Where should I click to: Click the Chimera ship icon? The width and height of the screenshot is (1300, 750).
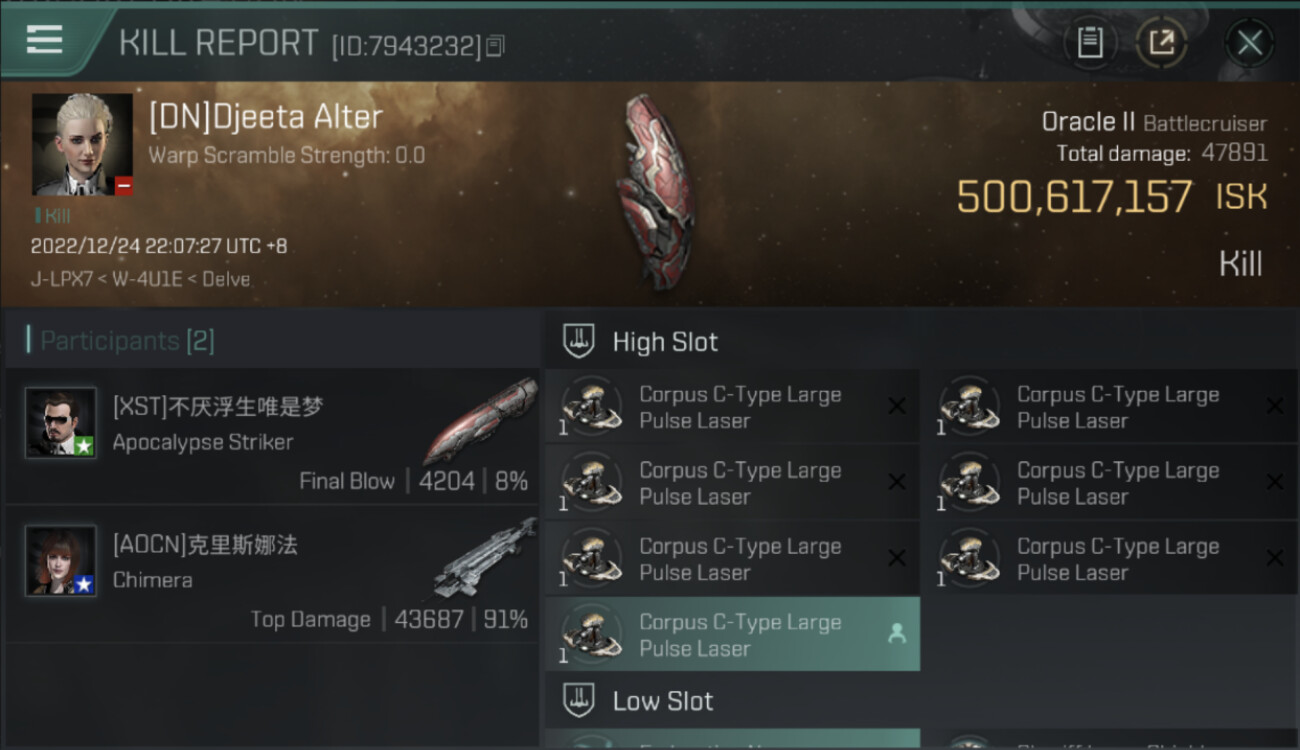(484, 558)
